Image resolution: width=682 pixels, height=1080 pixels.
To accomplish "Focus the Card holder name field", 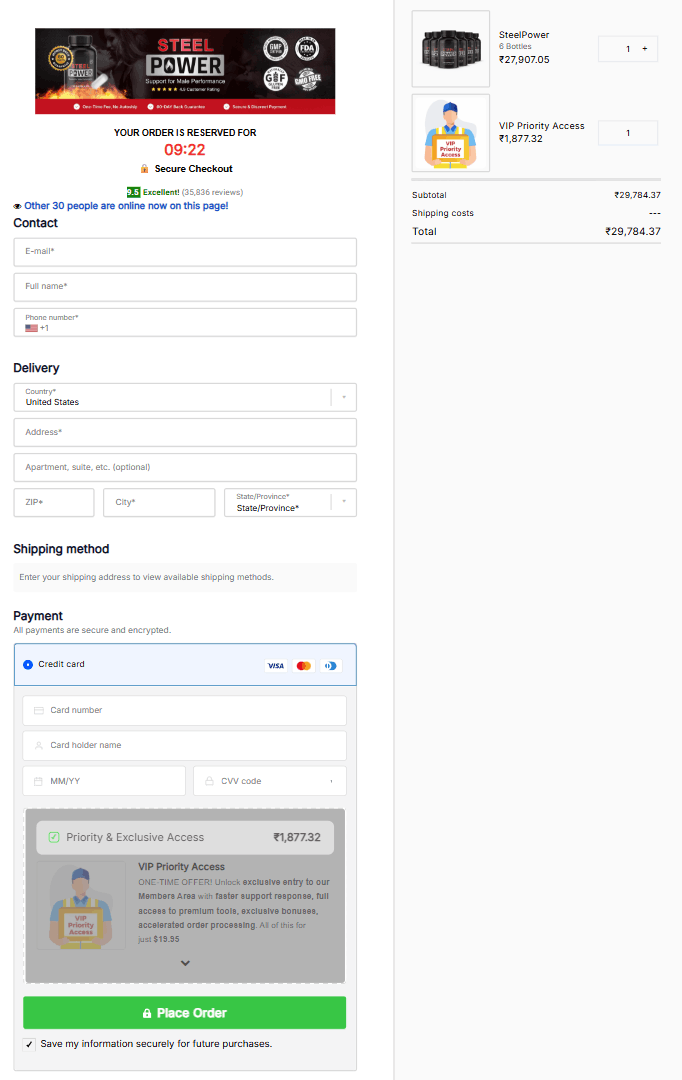I will 185,746.
